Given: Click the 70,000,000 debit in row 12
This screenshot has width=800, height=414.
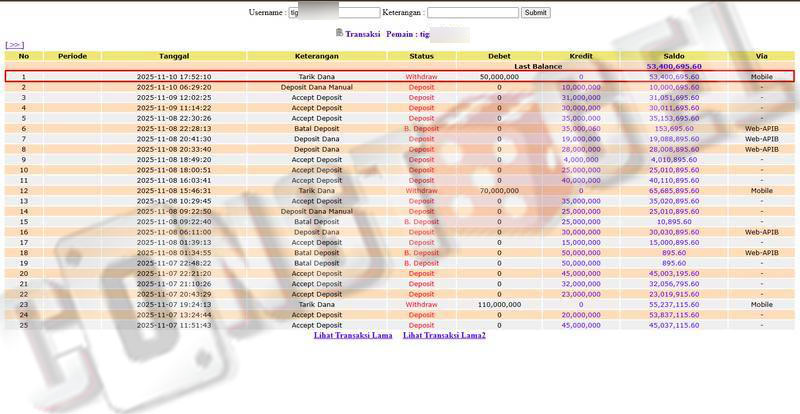Looking at the screenshot, I should pyautogui.click(x=499, y=190).
